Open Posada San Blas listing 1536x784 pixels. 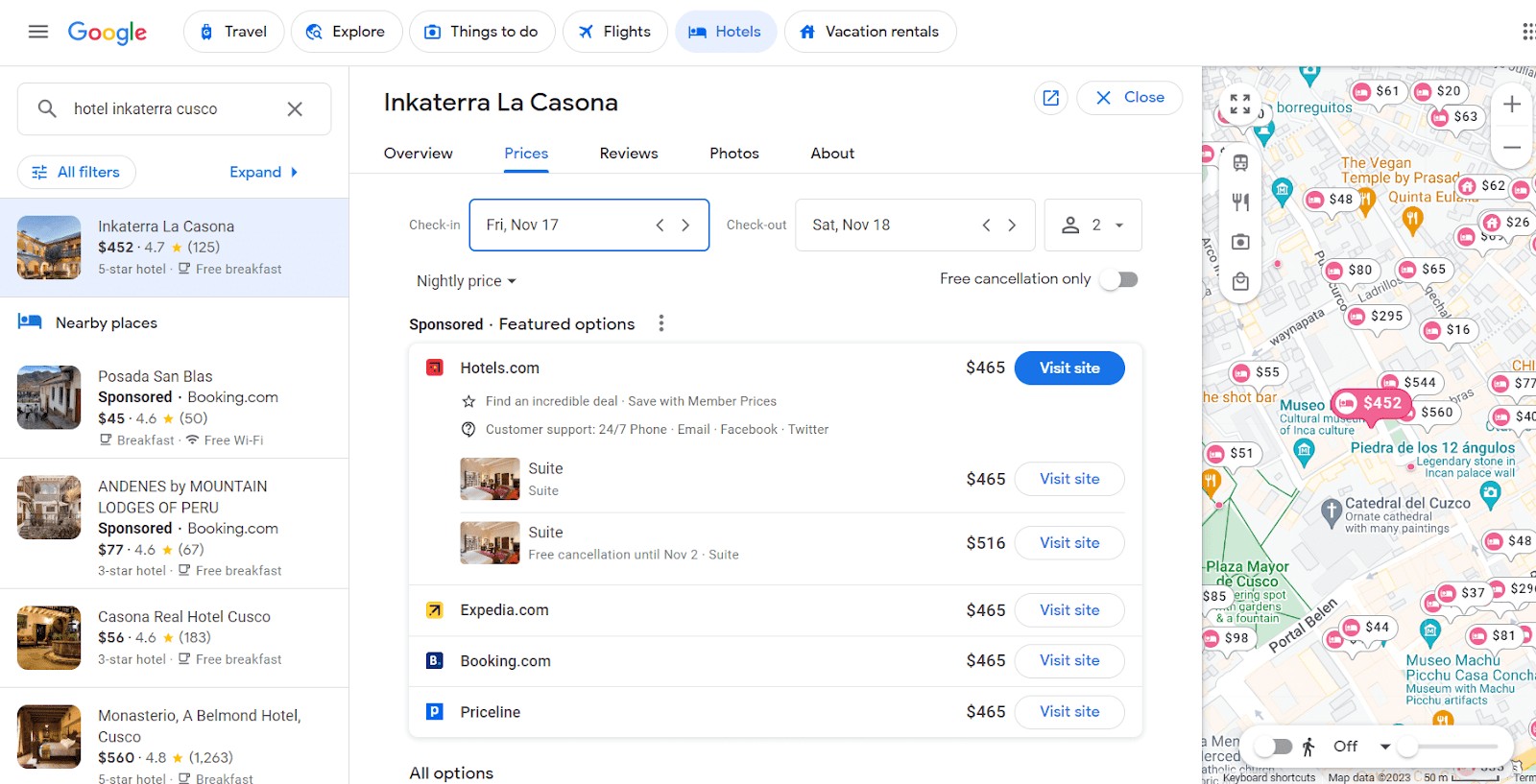click(174, 407)
